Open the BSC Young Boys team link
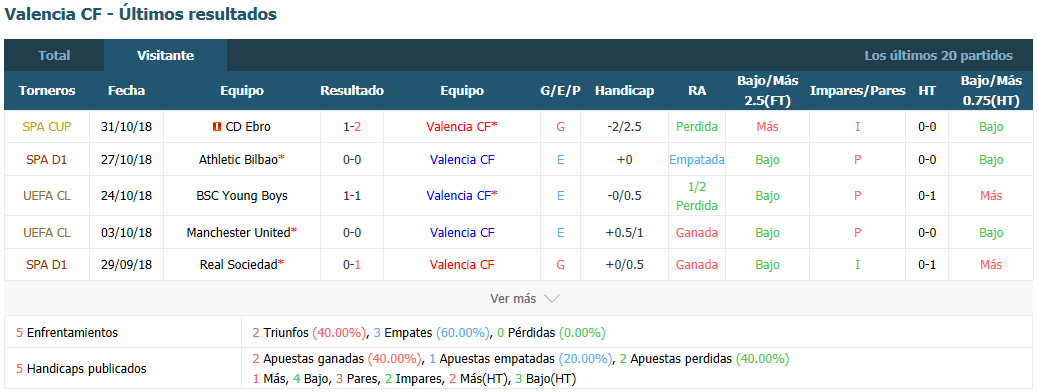This screenshot has height=392, width=1038. point(242,195)
